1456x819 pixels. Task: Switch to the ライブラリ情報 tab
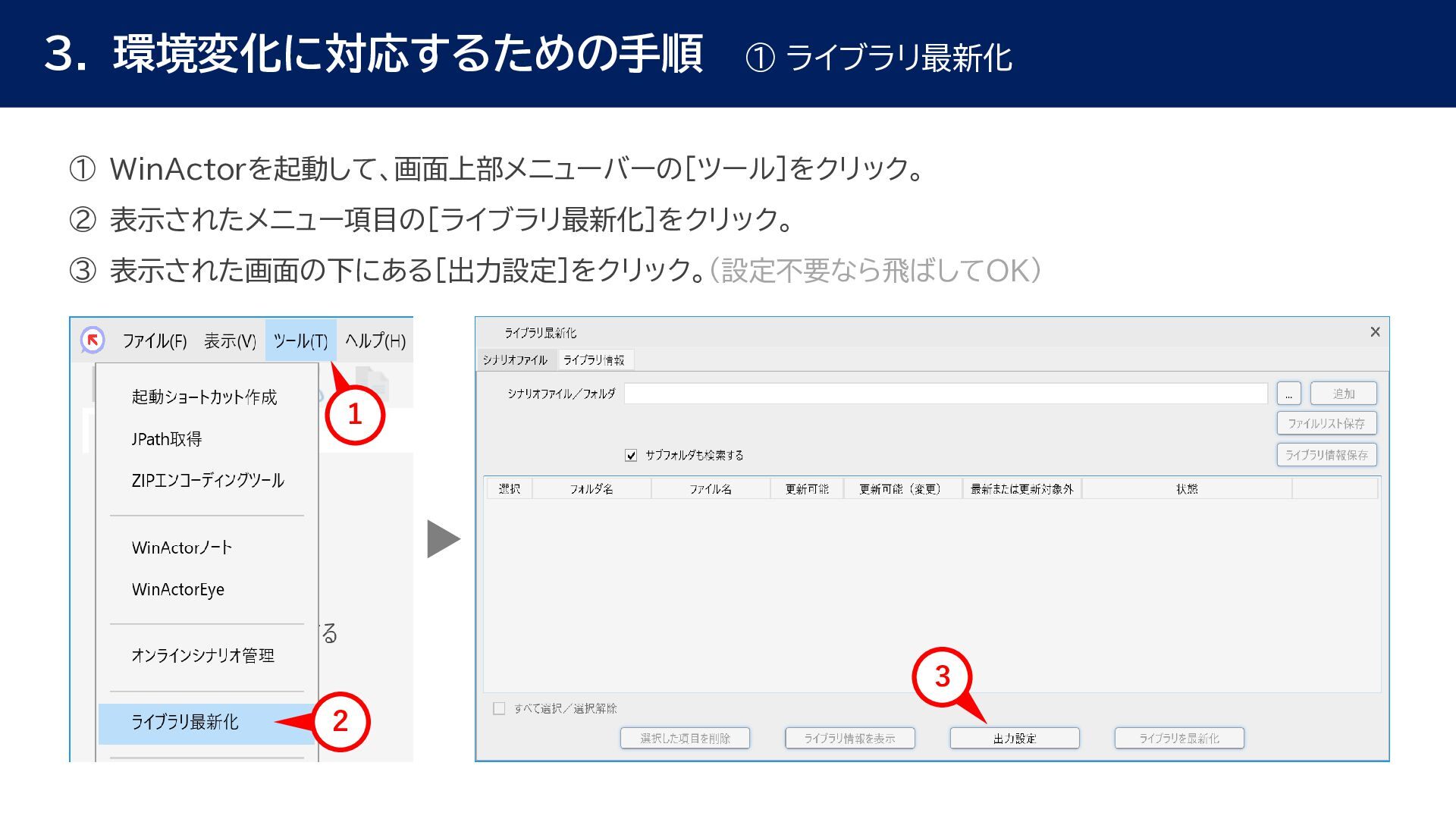pyautogui.click(x=594, y=359)
